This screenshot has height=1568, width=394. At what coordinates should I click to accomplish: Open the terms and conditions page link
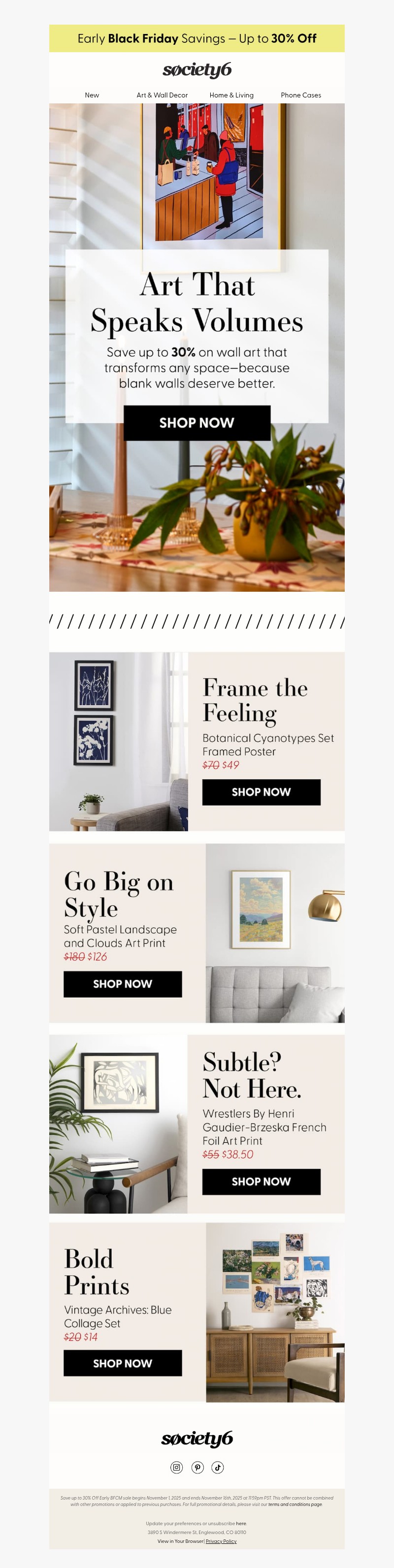pos(295,1504)
